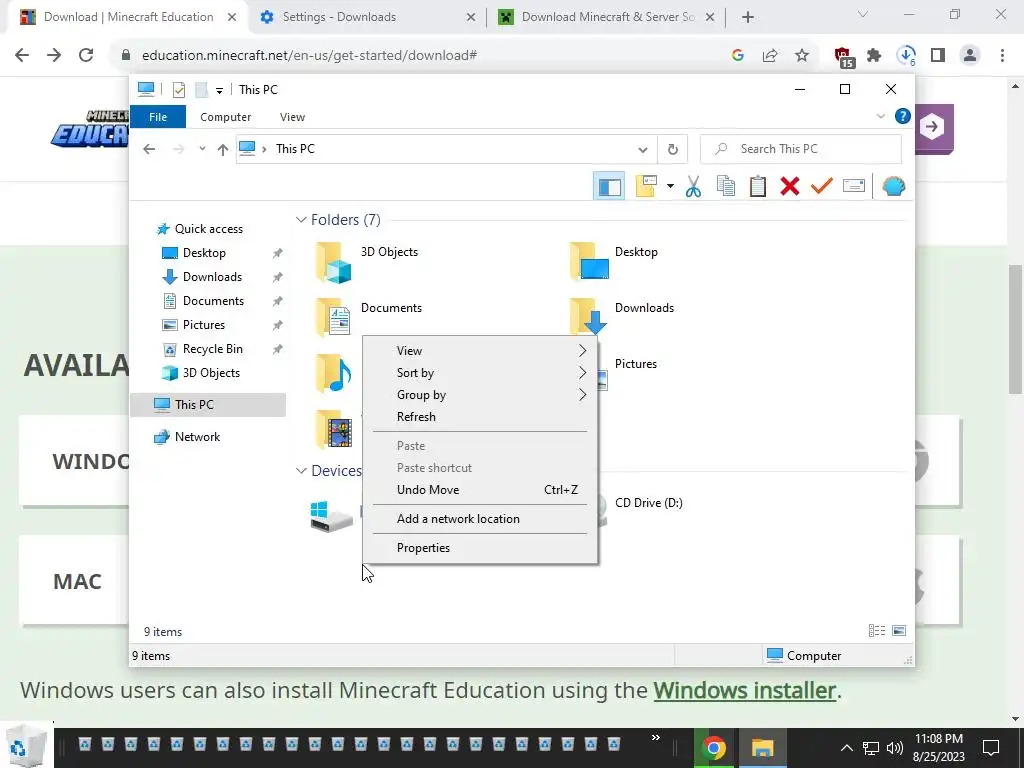1024x768 pixels.
Task: Open the Group by submenu
Action: [480, 395]
